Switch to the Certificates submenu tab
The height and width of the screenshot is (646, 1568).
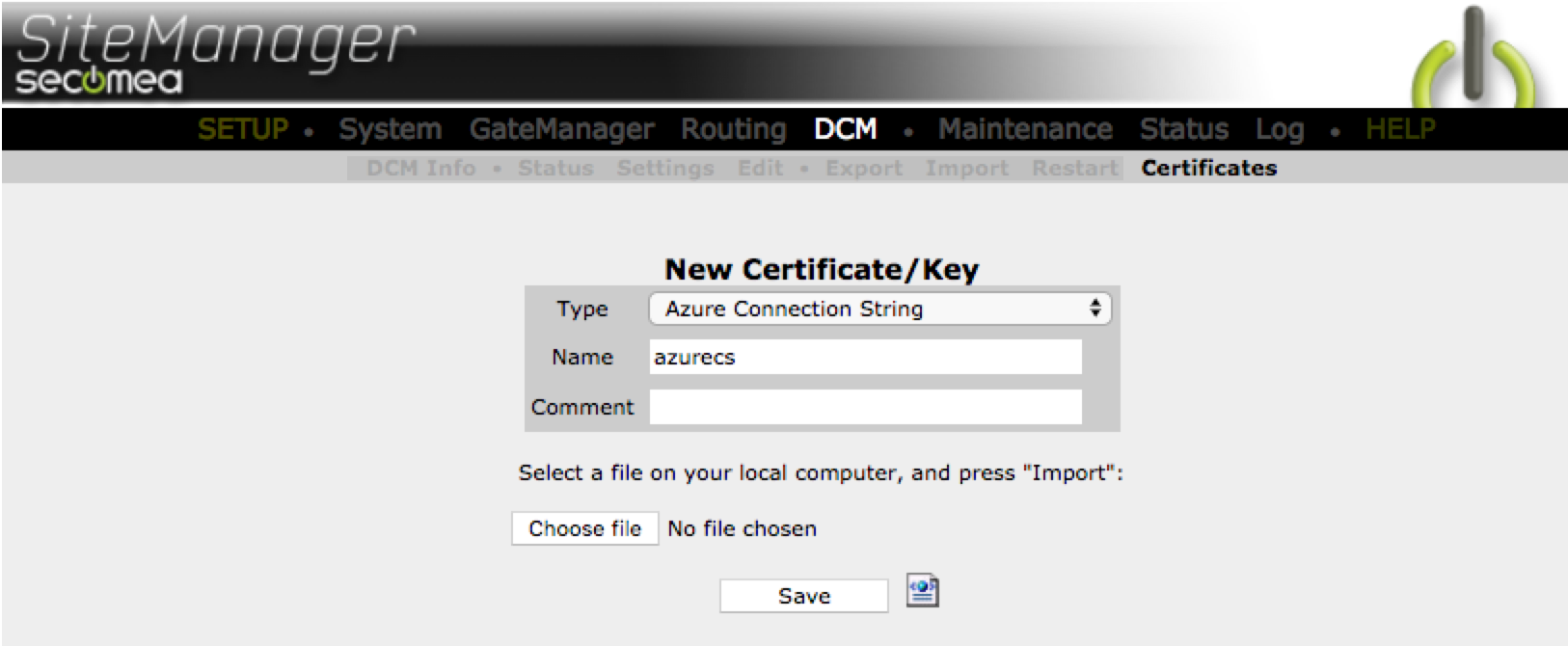coord(1209,168)
